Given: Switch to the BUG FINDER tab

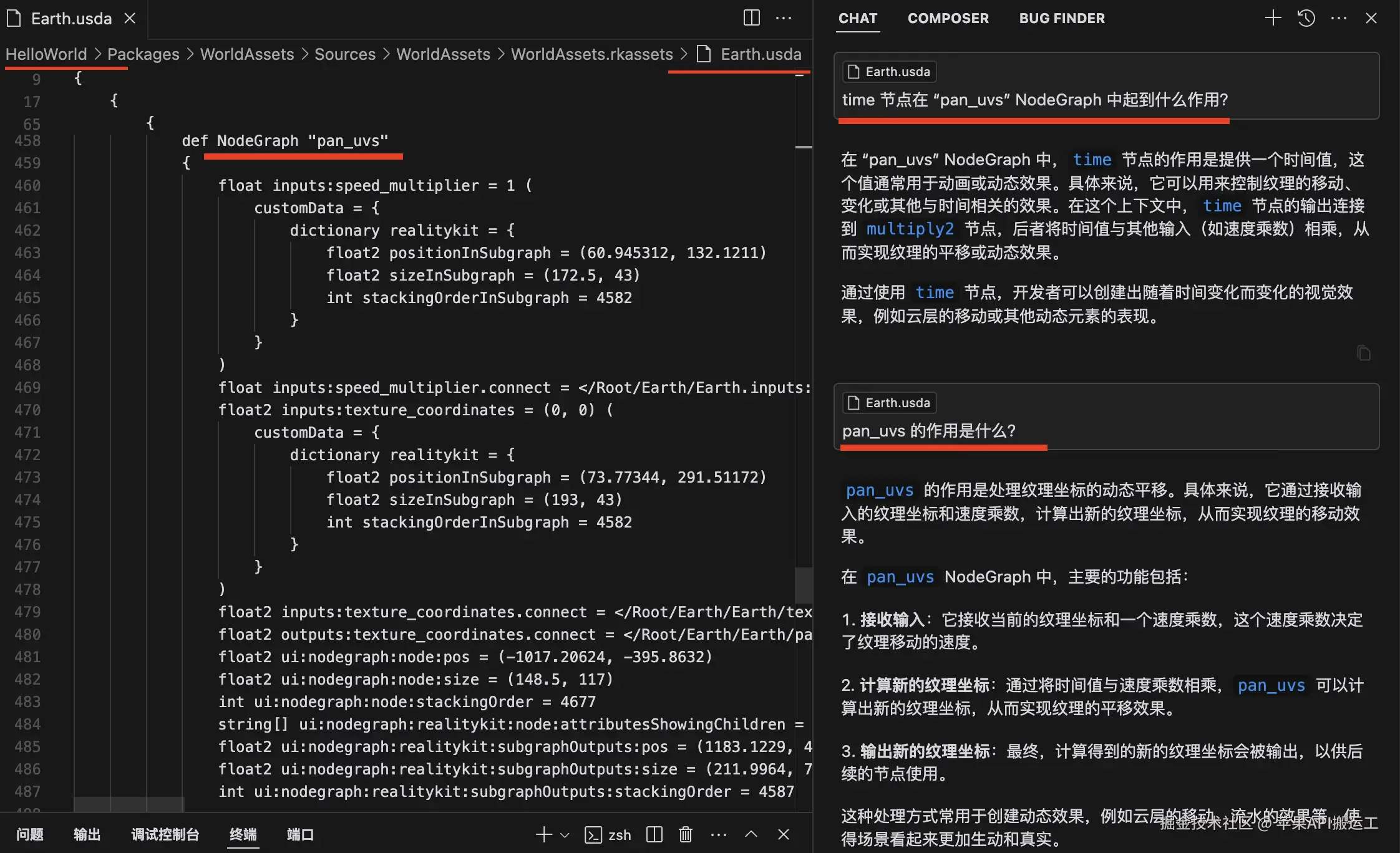Looking at the screenshot, I should tap(1061, 18).
